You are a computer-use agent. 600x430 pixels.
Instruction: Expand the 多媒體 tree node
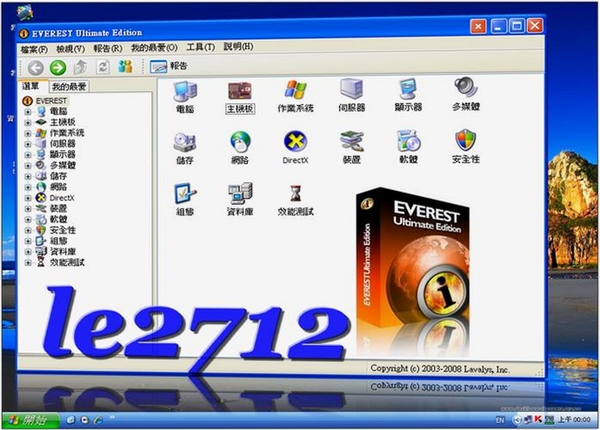(28, 166)
